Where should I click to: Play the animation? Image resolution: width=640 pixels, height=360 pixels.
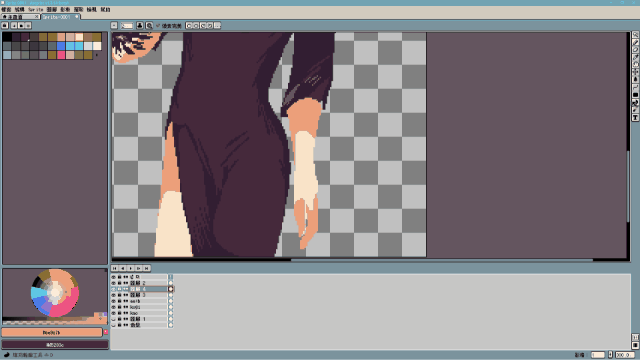[x=131, y=268]
